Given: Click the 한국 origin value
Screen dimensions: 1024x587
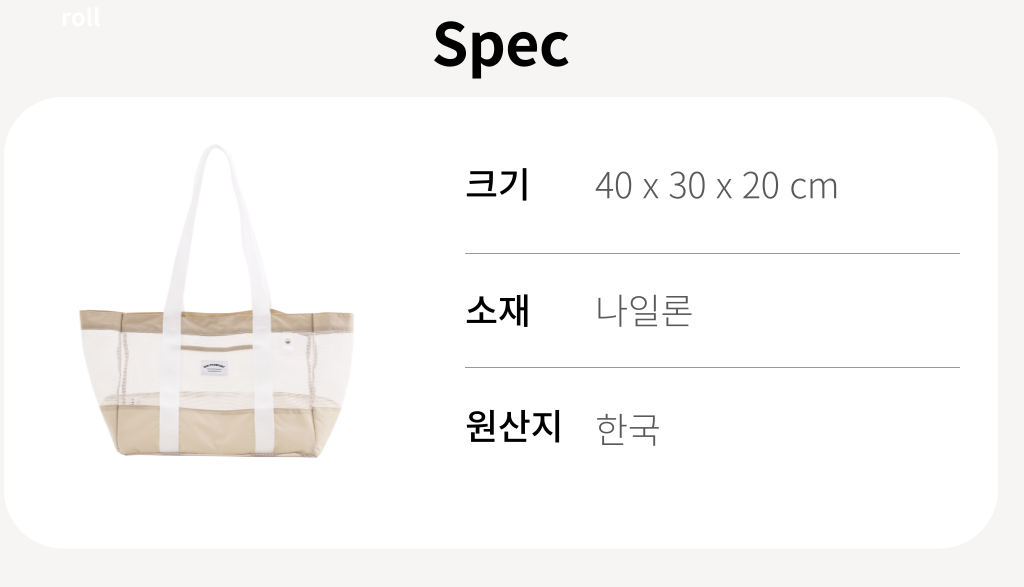Looking at the screenshot, I should [x=628, y=429].
